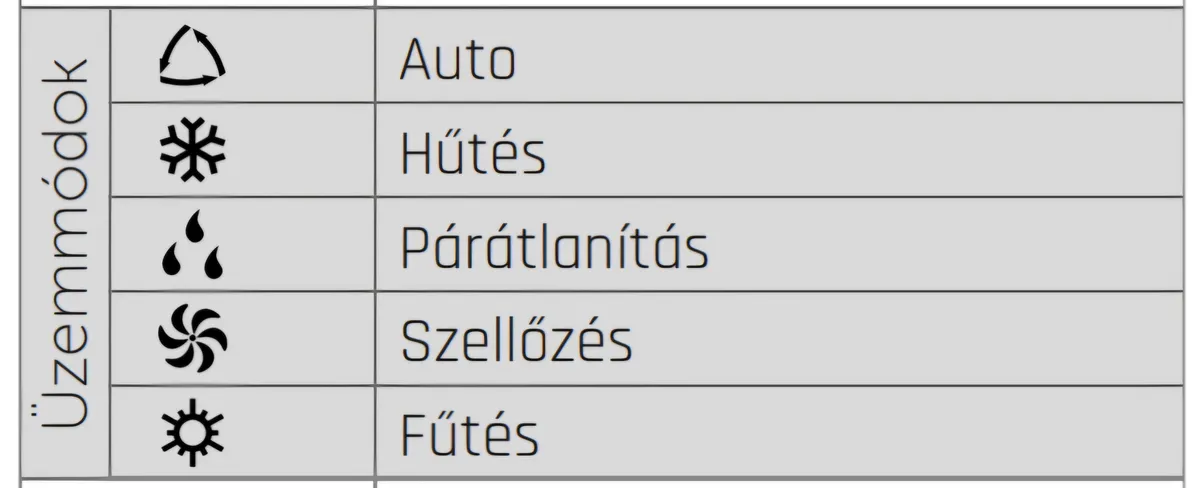Click the Auto mode recycling-arrows icon
Image resolution: width=1200 pixels, height=488 pixels.
tap(193, 58)
